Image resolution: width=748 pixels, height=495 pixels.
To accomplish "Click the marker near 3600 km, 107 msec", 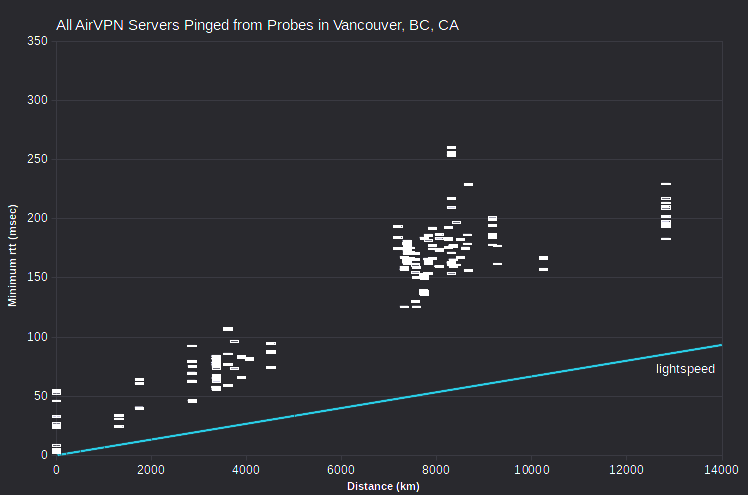I will pyautogui.click(x=228, y=329).
